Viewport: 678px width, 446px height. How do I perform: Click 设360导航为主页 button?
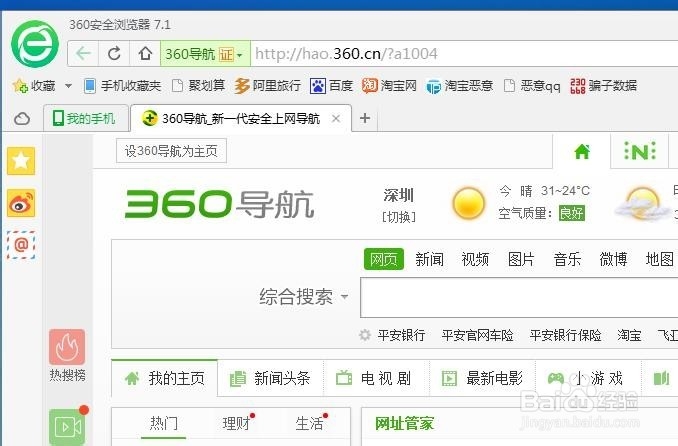(x=171, y=151)
